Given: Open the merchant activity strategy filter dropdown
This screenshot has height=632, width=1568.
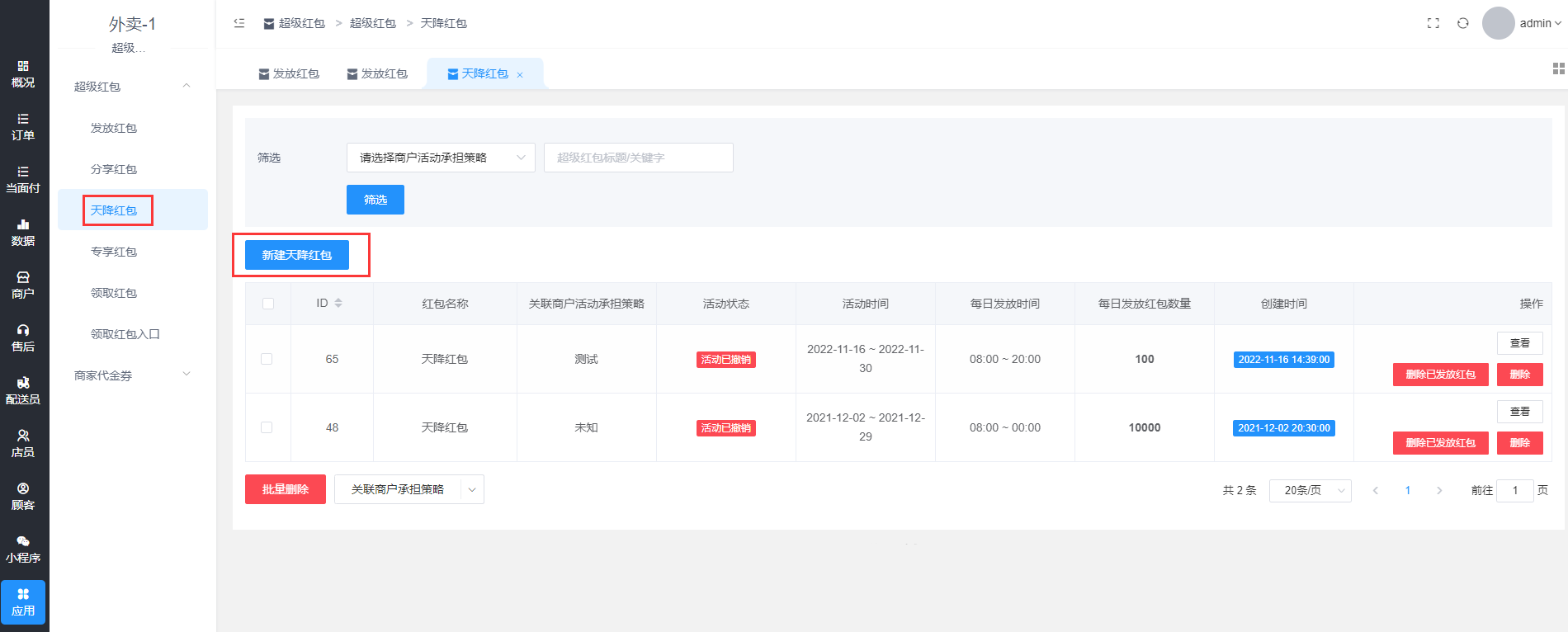Looking at the screenshot, I should coord(441,158).
